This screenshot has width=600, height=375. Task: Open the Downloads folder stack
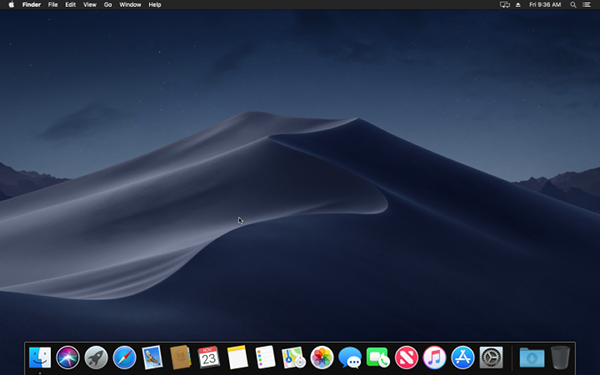coord(532,357)
